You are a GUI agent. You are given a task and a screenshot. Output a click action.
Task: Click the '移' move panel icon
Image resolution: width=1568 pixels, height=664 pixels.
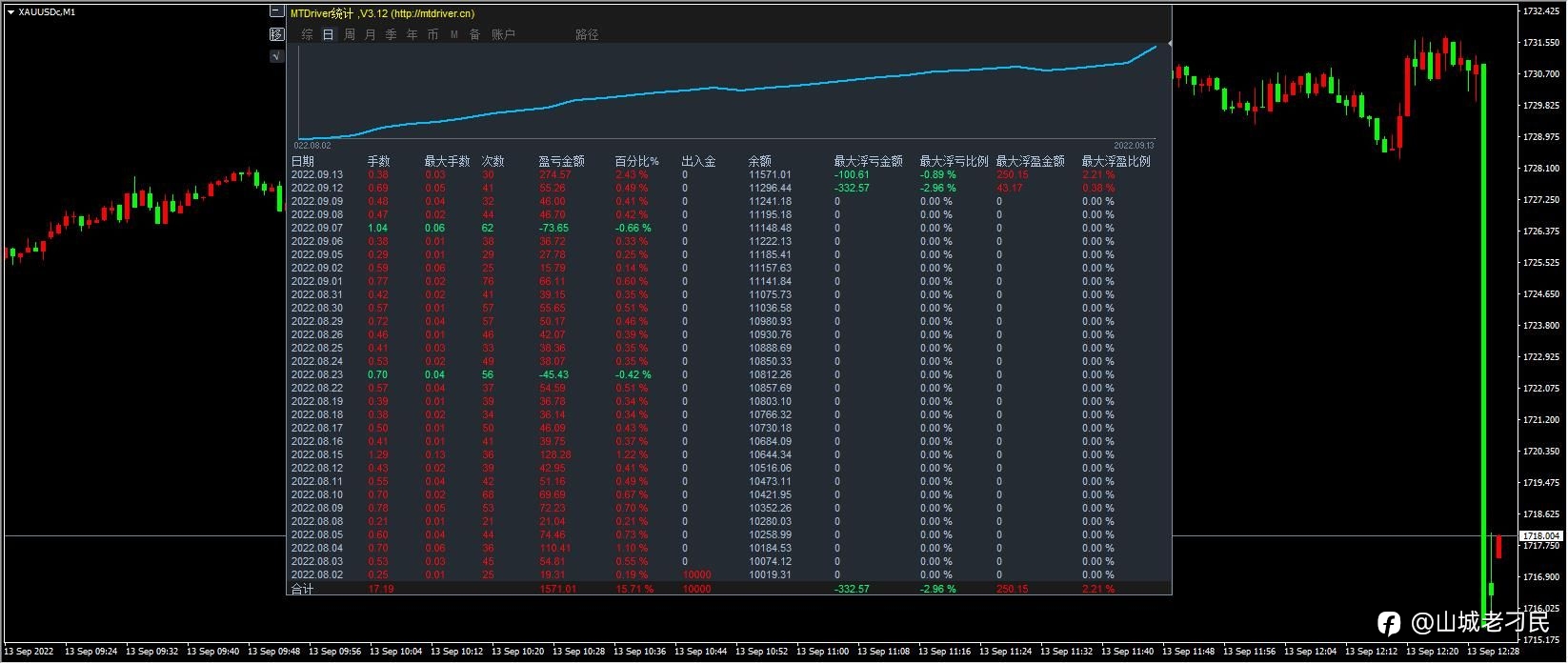point(276,34)
